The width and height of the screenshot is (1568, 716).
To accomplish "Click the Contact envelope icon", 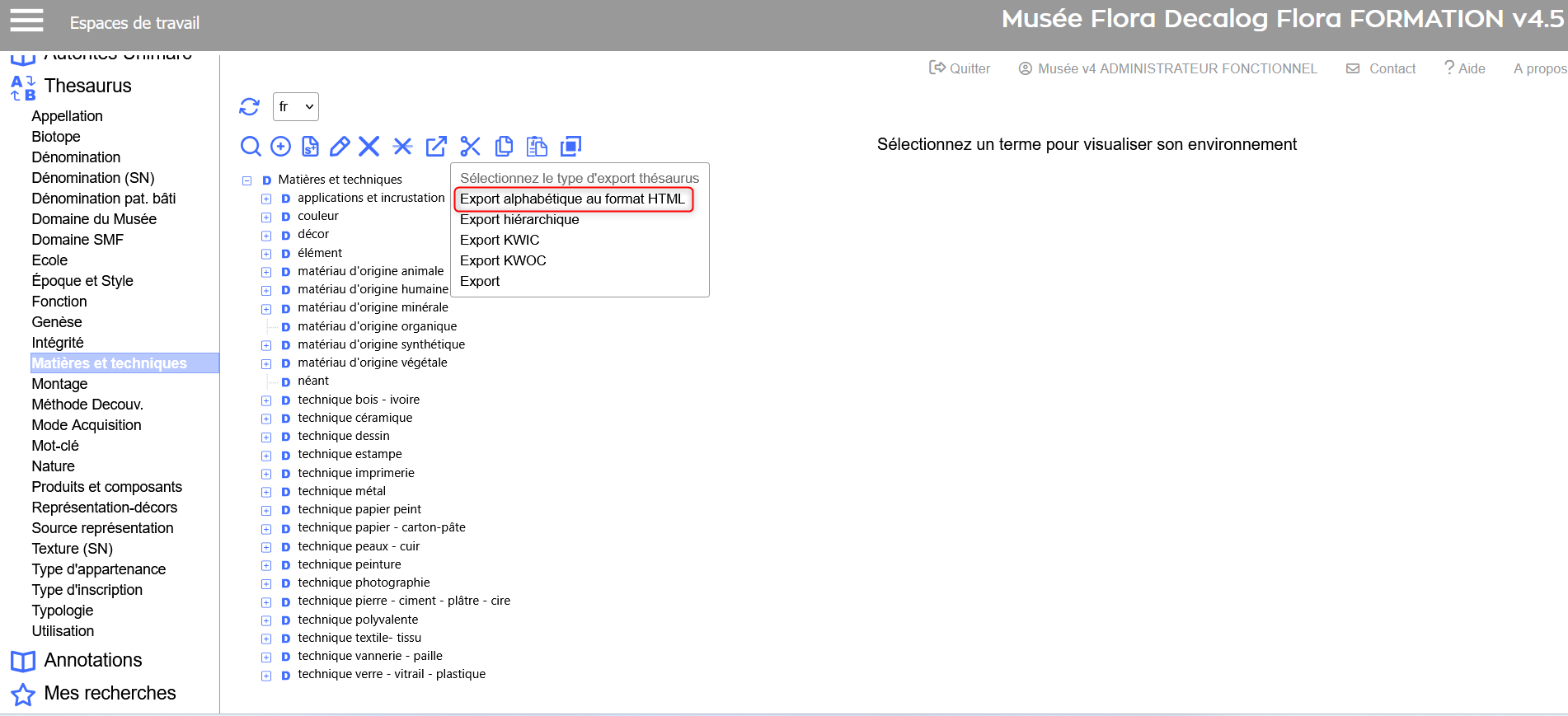I will (x=1353, y=68).
